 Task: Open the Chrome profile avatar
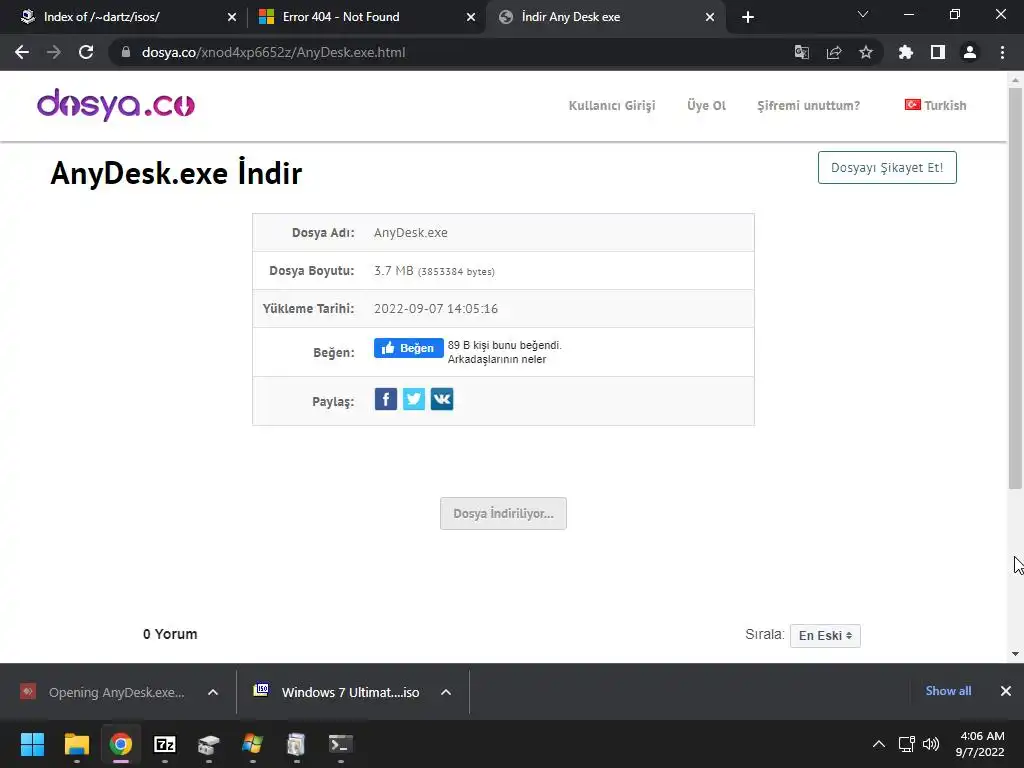click(970, 52)
